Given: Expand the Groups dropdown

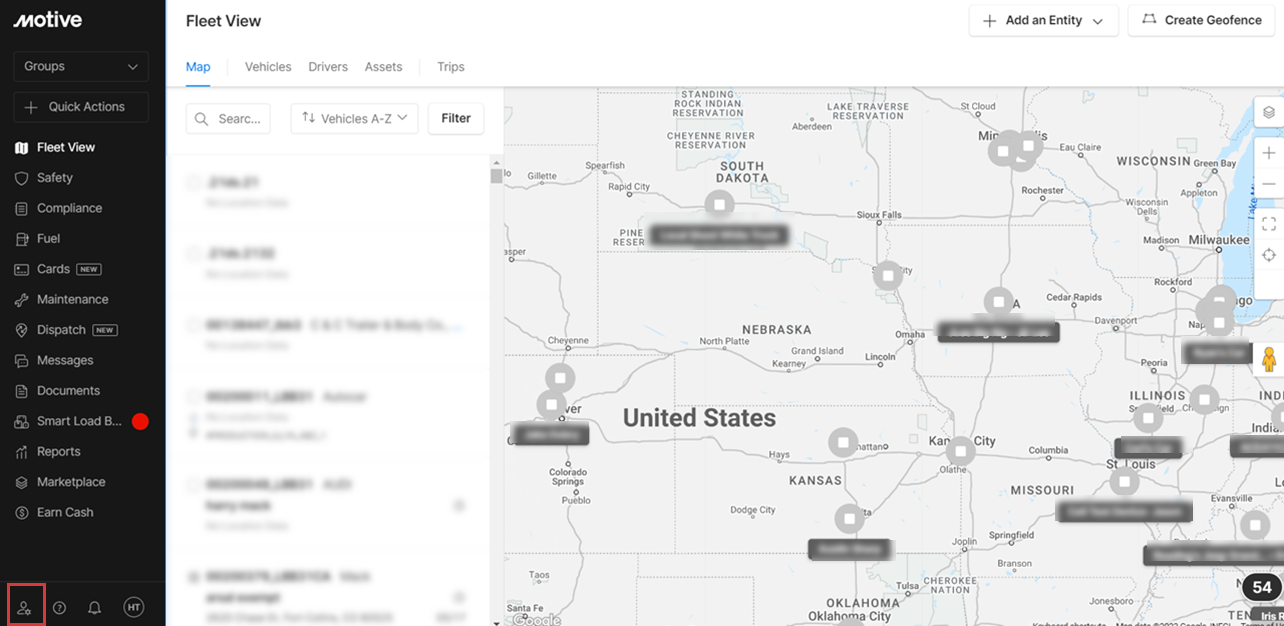Looking at the screenshot, I should tap(81, 66).
